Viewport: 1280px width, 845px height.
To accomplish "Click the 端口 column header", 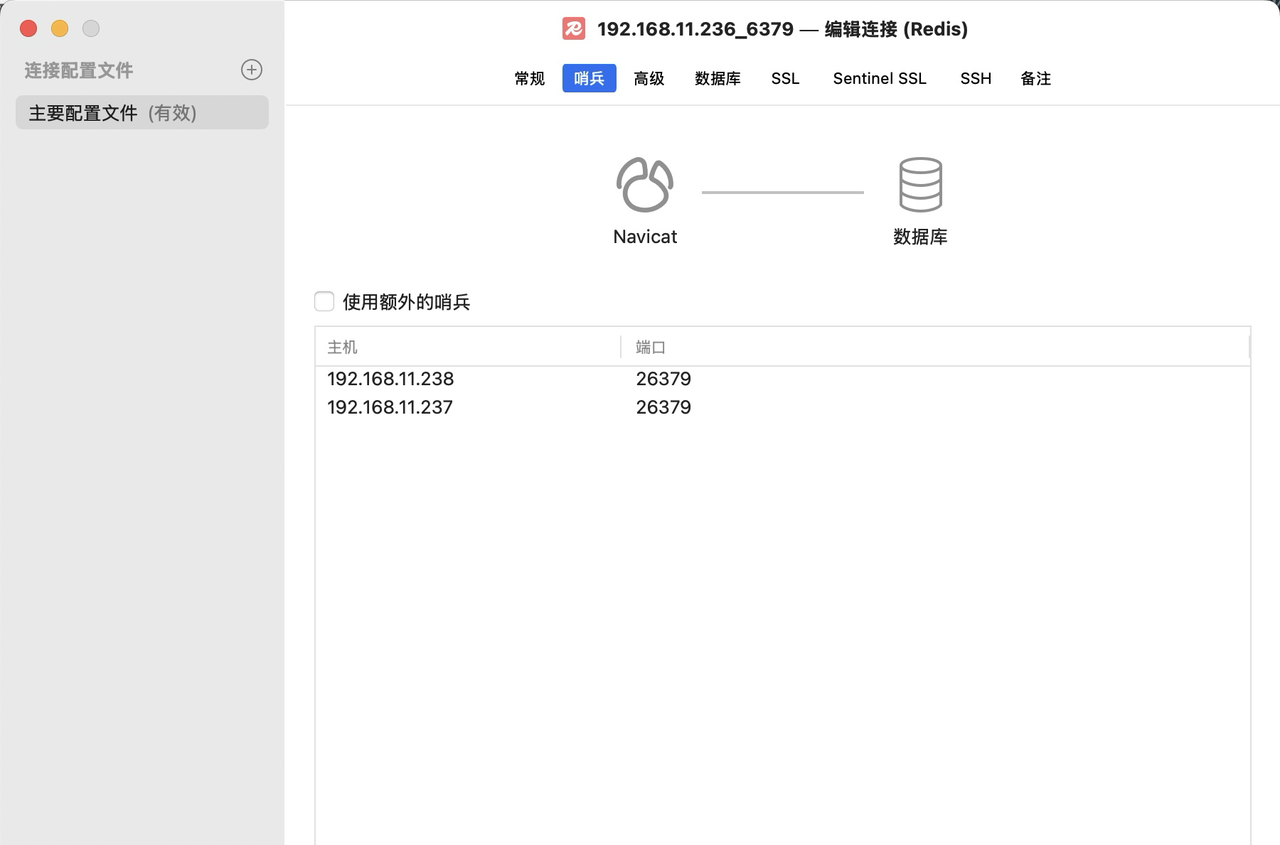I will pyautogui.click(x=650, y=347).
